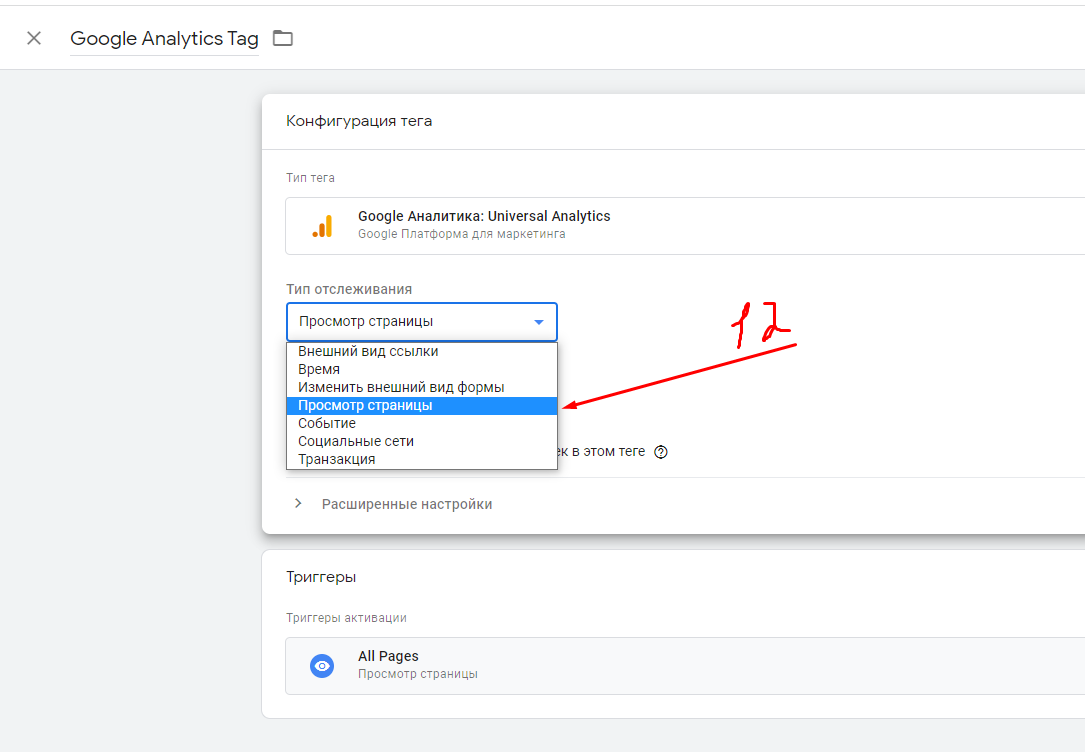Select highlighted Просмотр страницы option
1085x752 pixels.
tap(365, 406)
